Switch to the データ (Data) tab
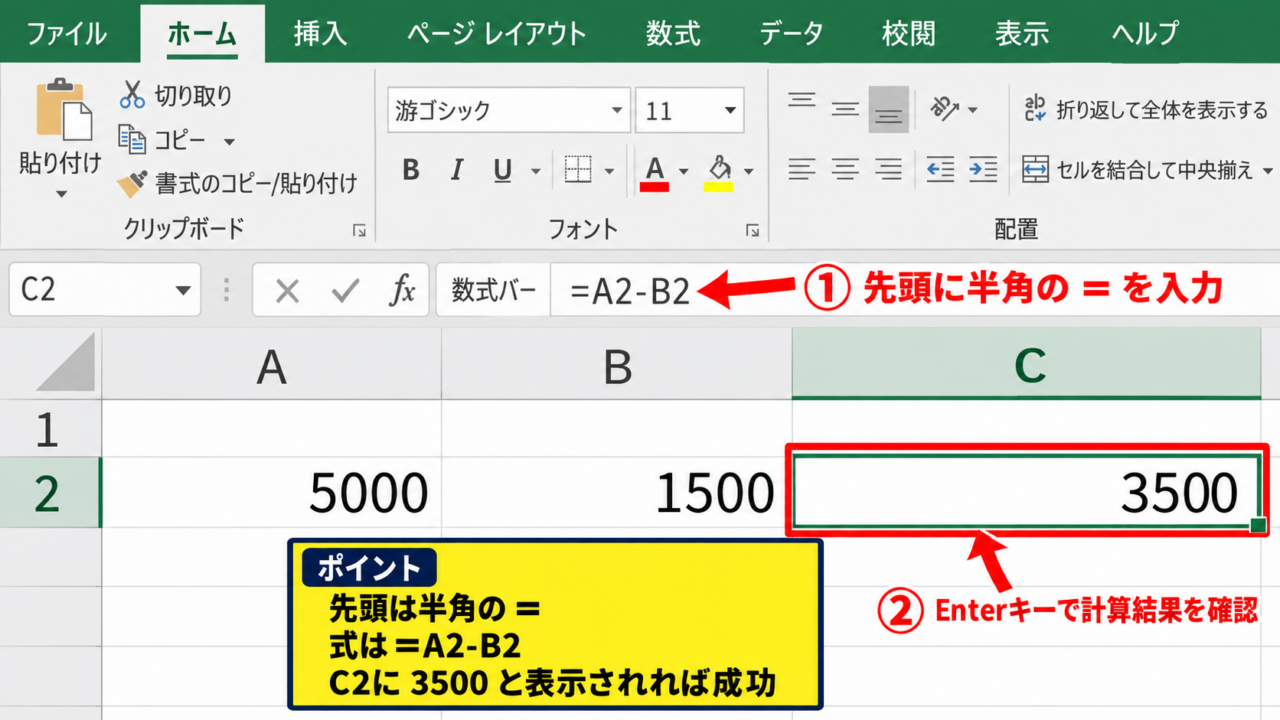 coord(790,32)
